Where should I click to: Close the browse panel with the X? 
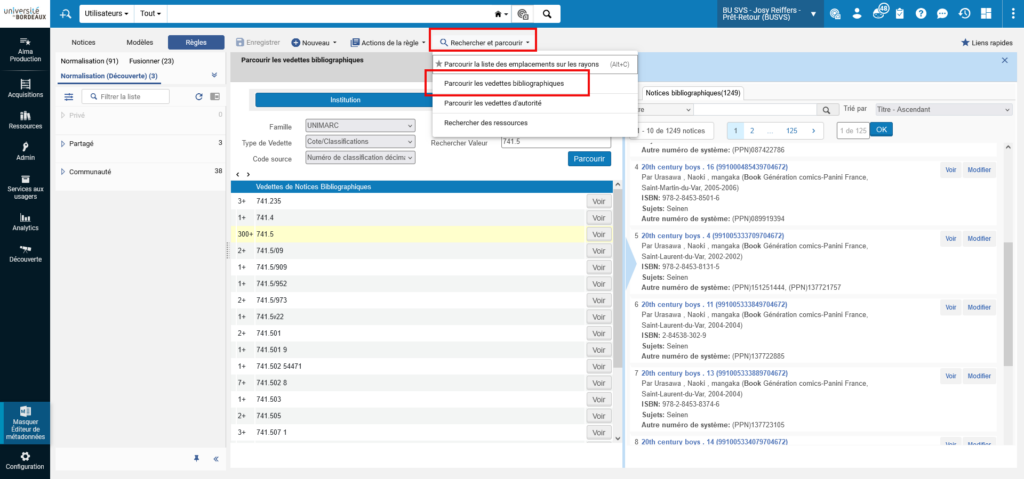point(1004,60)
